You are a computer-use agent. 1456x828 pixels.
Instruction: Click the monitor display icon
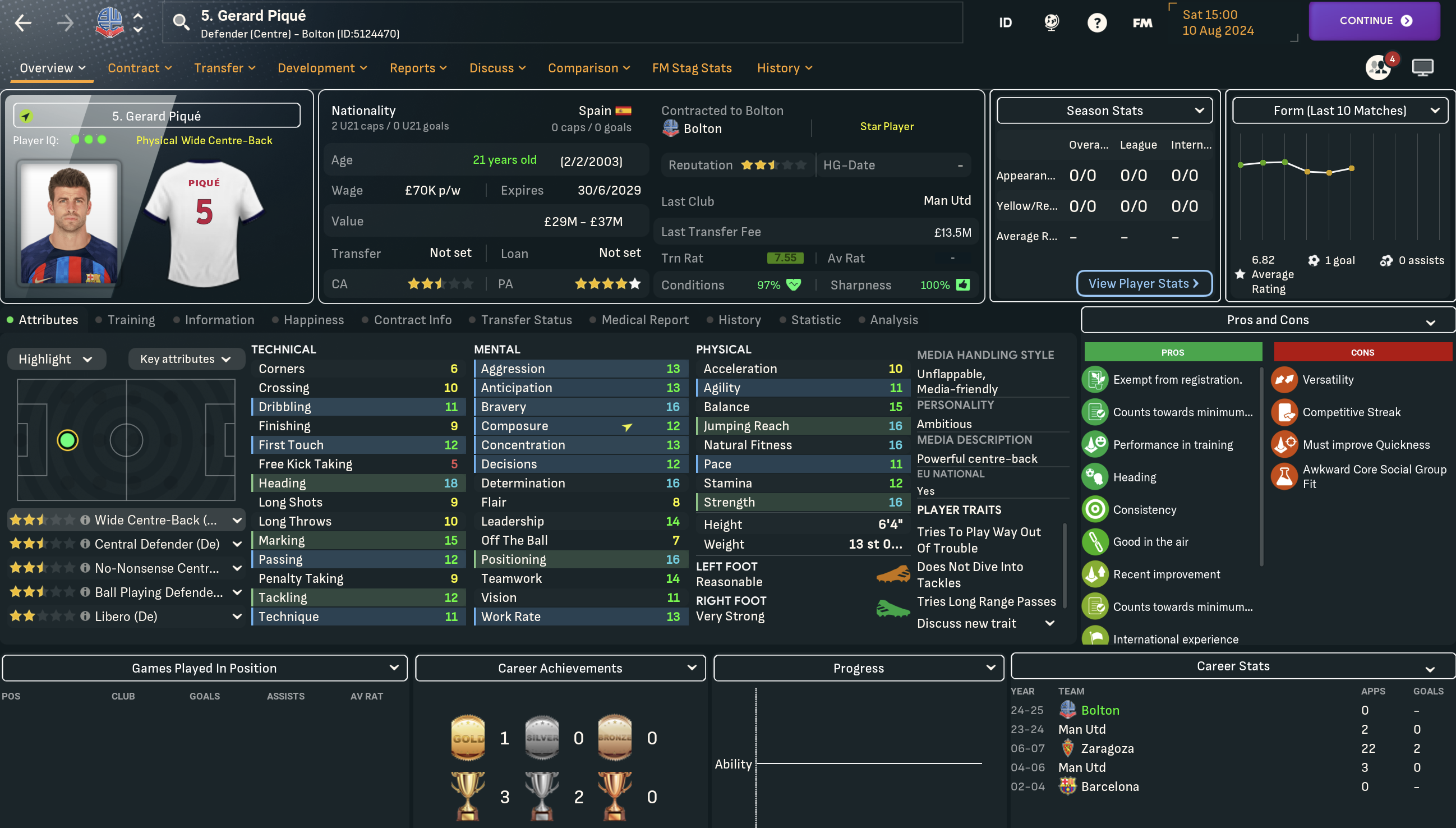(1422, 68)
